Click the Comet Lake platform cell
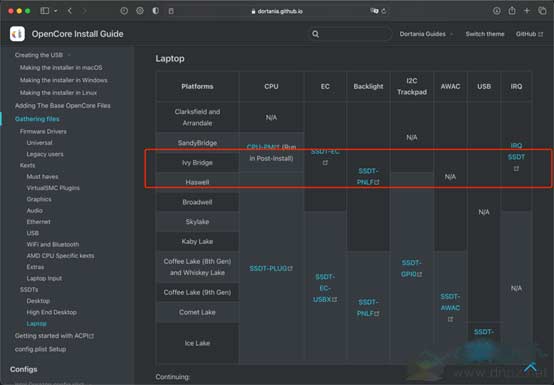Image resolution: width=554 pixels, height=385 pixels. 197,312
